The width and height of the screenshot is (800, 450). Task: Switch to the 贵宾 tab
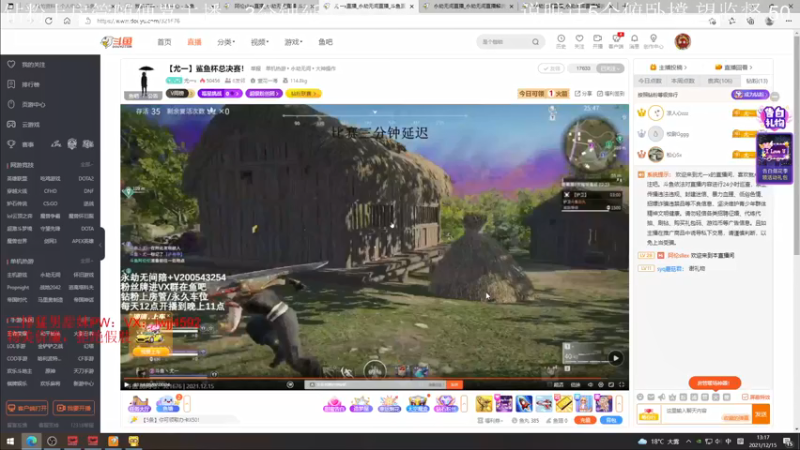pyautogui.click(x=720, y=81)
